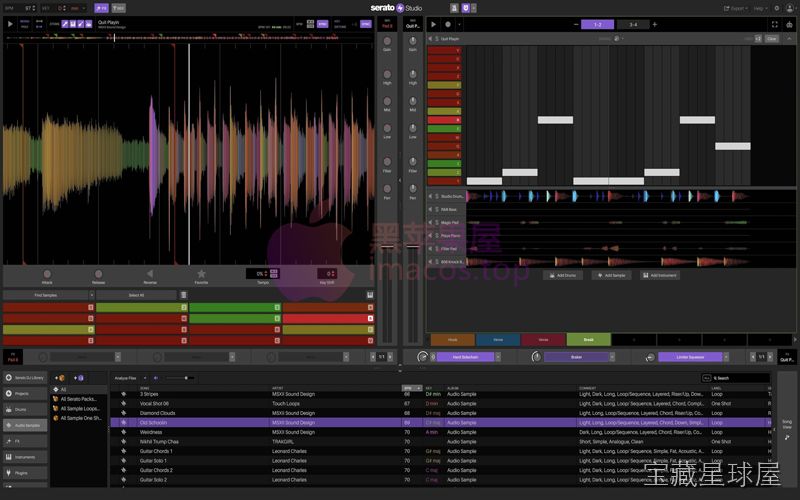Select Diamond Clouds sample row
Screen dimensions: 800x500
click(x=440, y=413)
